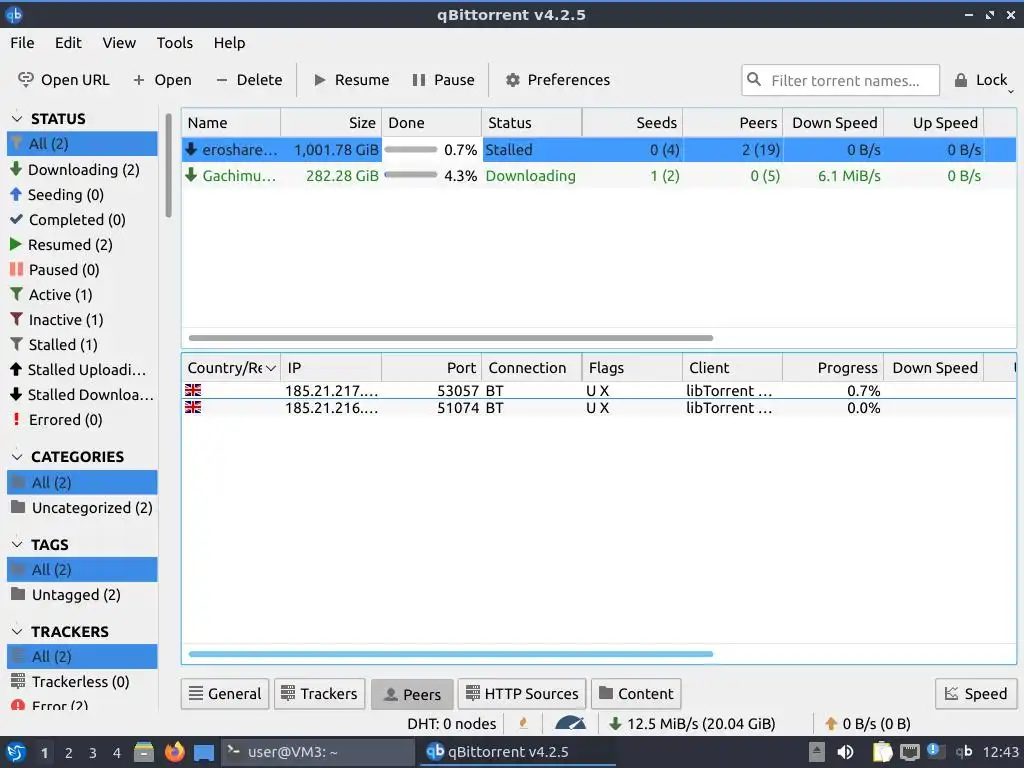Click the speed limit gauge icon in status bar
The height and width of the screenshot is (768, 1024).
pyautogui.click(x=570, y=723)
